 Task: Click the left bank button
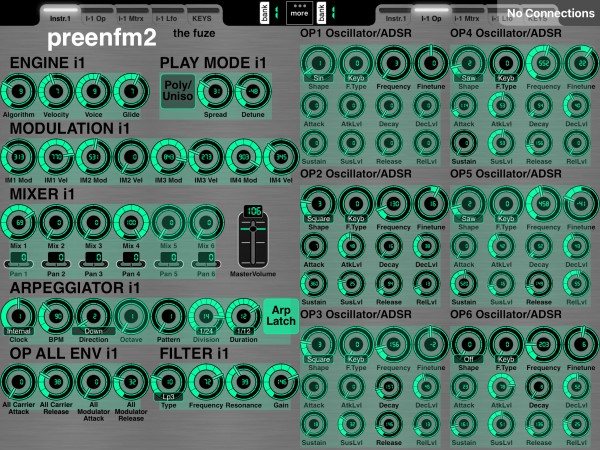(264, 13)
